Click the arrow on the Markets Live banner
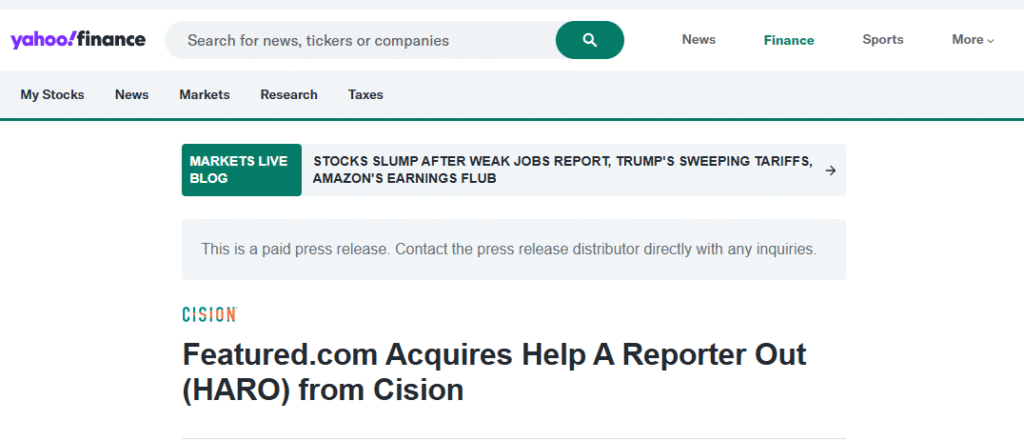 click(x=830, y=170)
